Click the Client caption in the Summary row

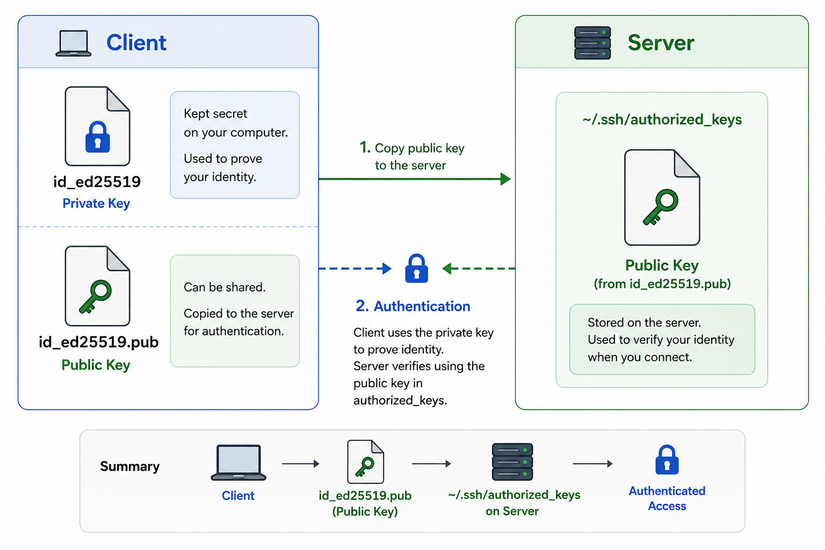tap(238, 495)
